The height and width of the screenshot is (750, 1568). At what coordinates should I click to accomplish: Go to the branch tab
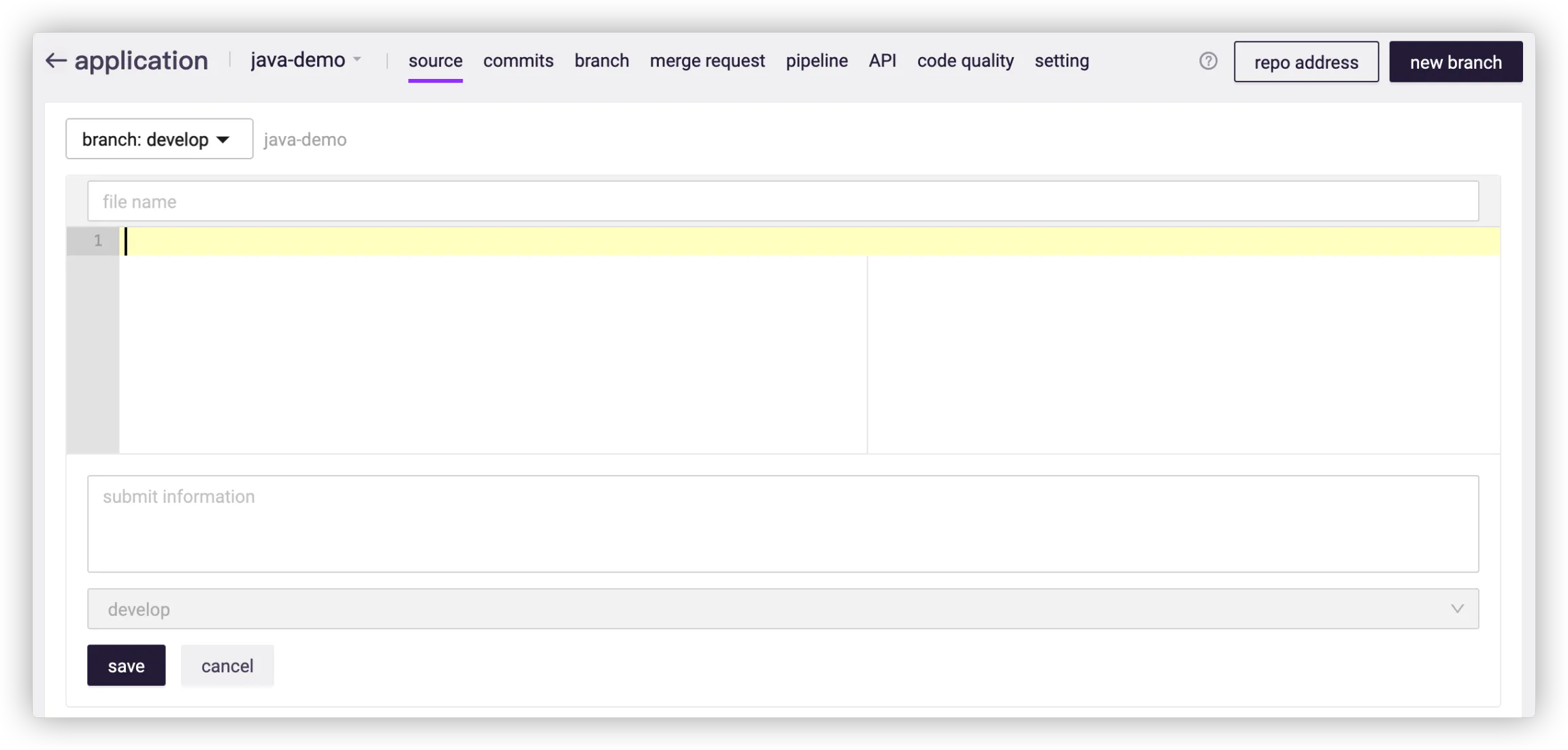coord(602,61)
